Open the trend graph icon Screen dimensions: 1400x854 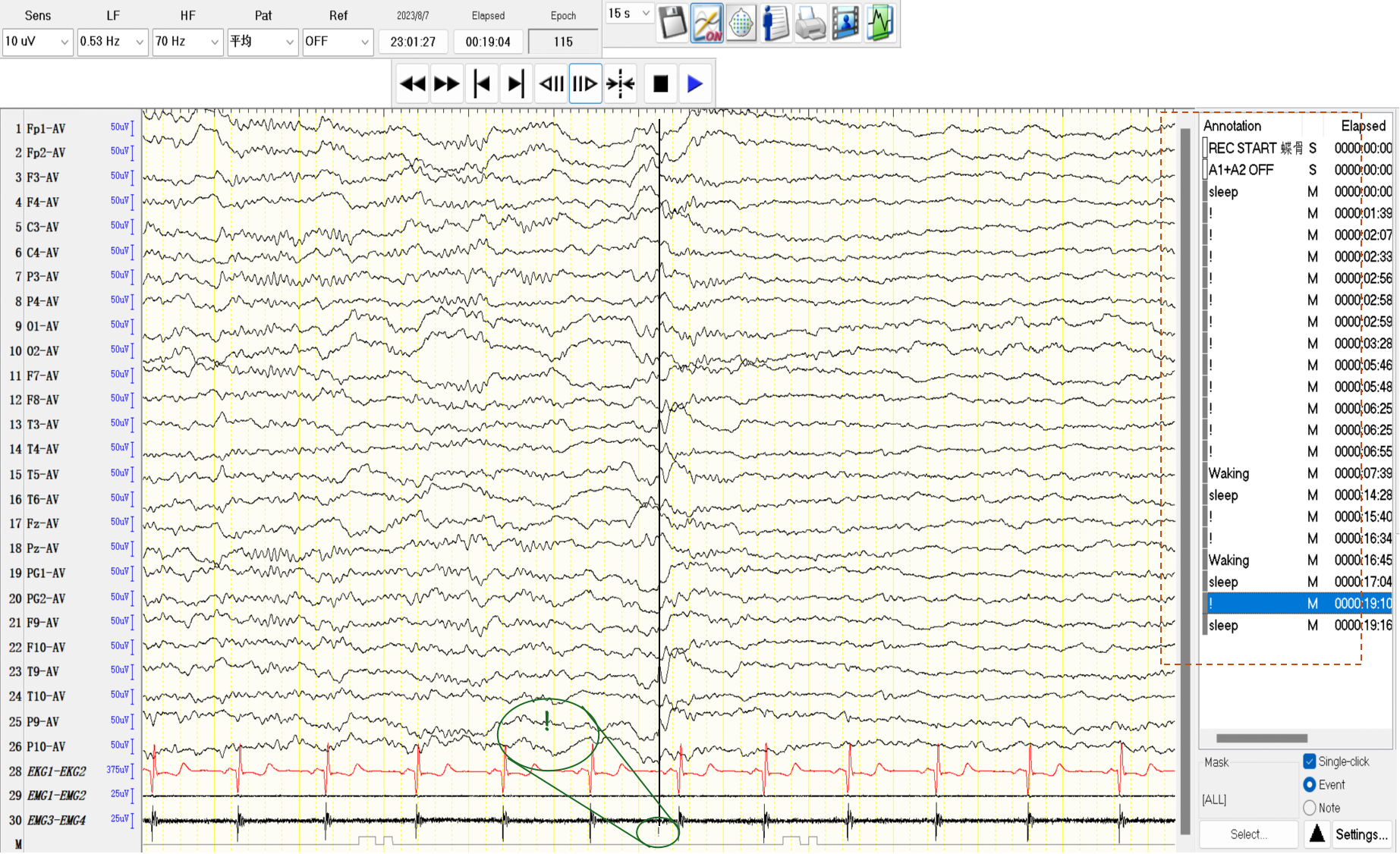pyautogui.click(x=880, y=23)
